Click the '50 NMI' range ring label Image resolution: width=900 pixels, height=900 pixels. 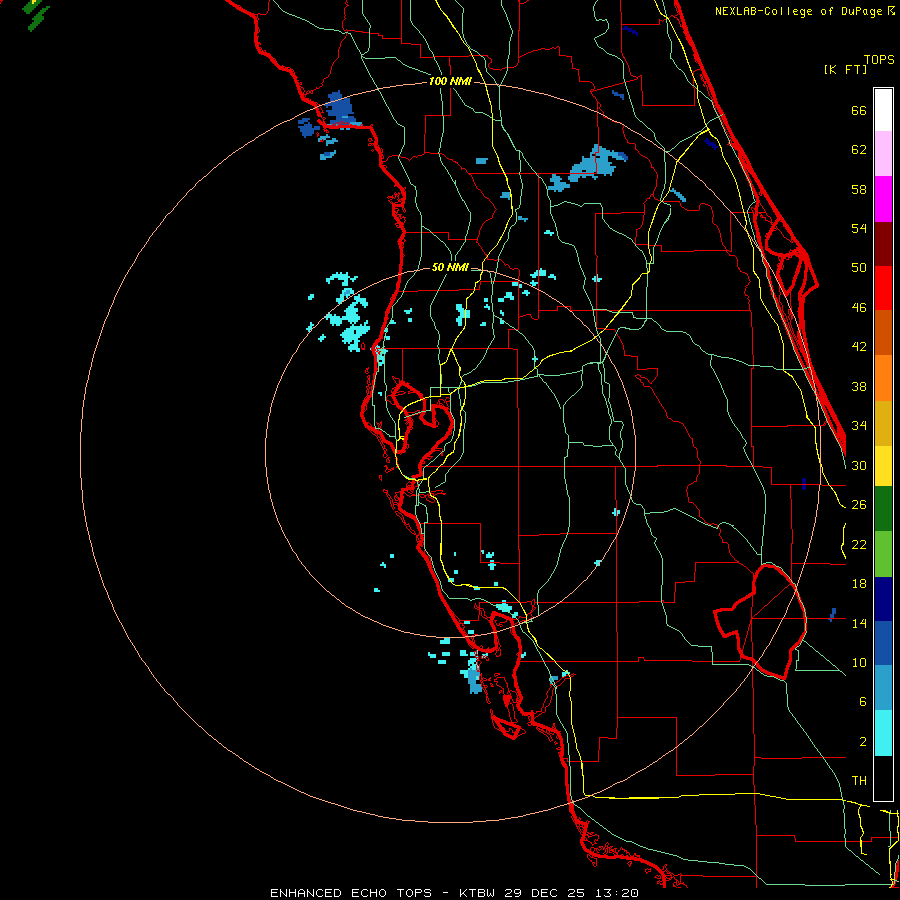450,267
